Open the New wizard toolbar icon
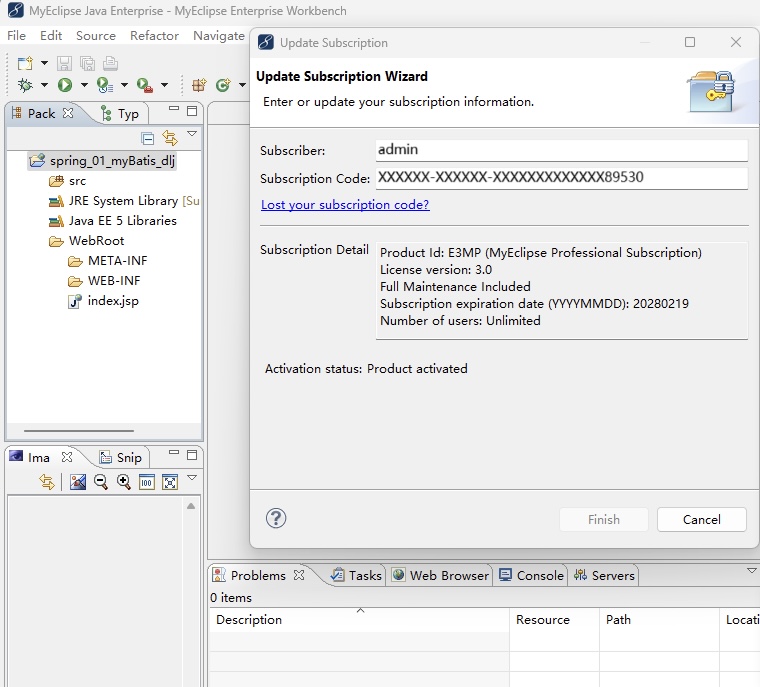Image resolution: width=760 pixels, height=687 pixels. (25, 63)
